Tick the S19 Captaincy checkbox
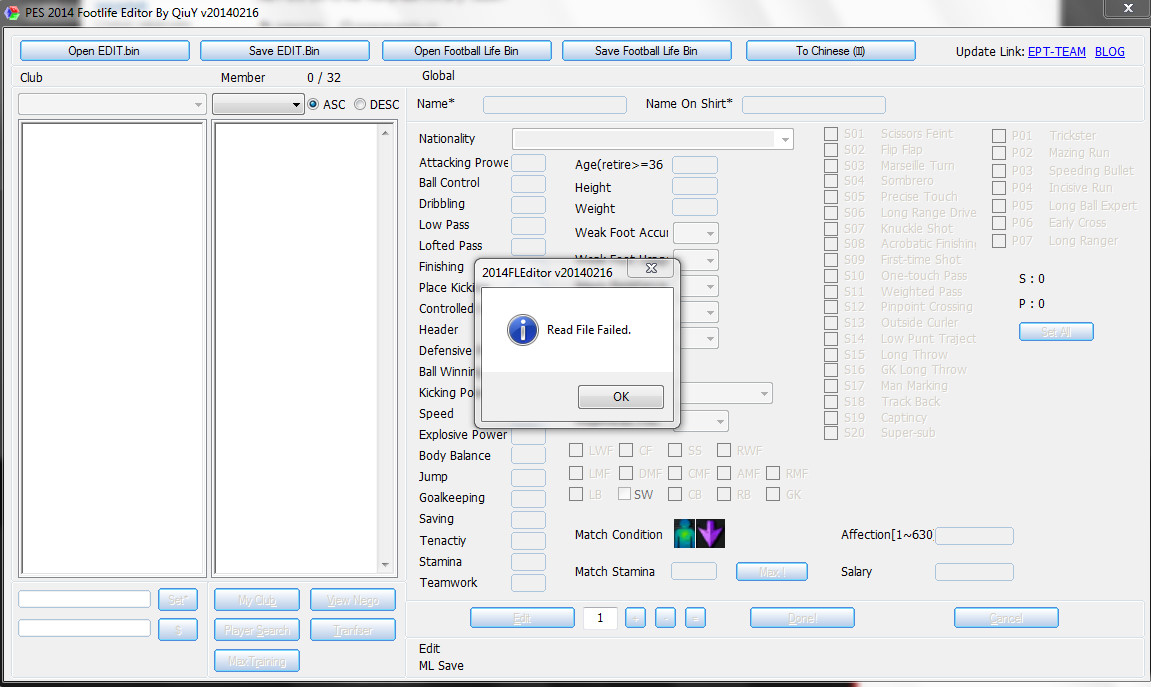Image resolution: width=1151 pixels, height=687 pixels. 831,418
